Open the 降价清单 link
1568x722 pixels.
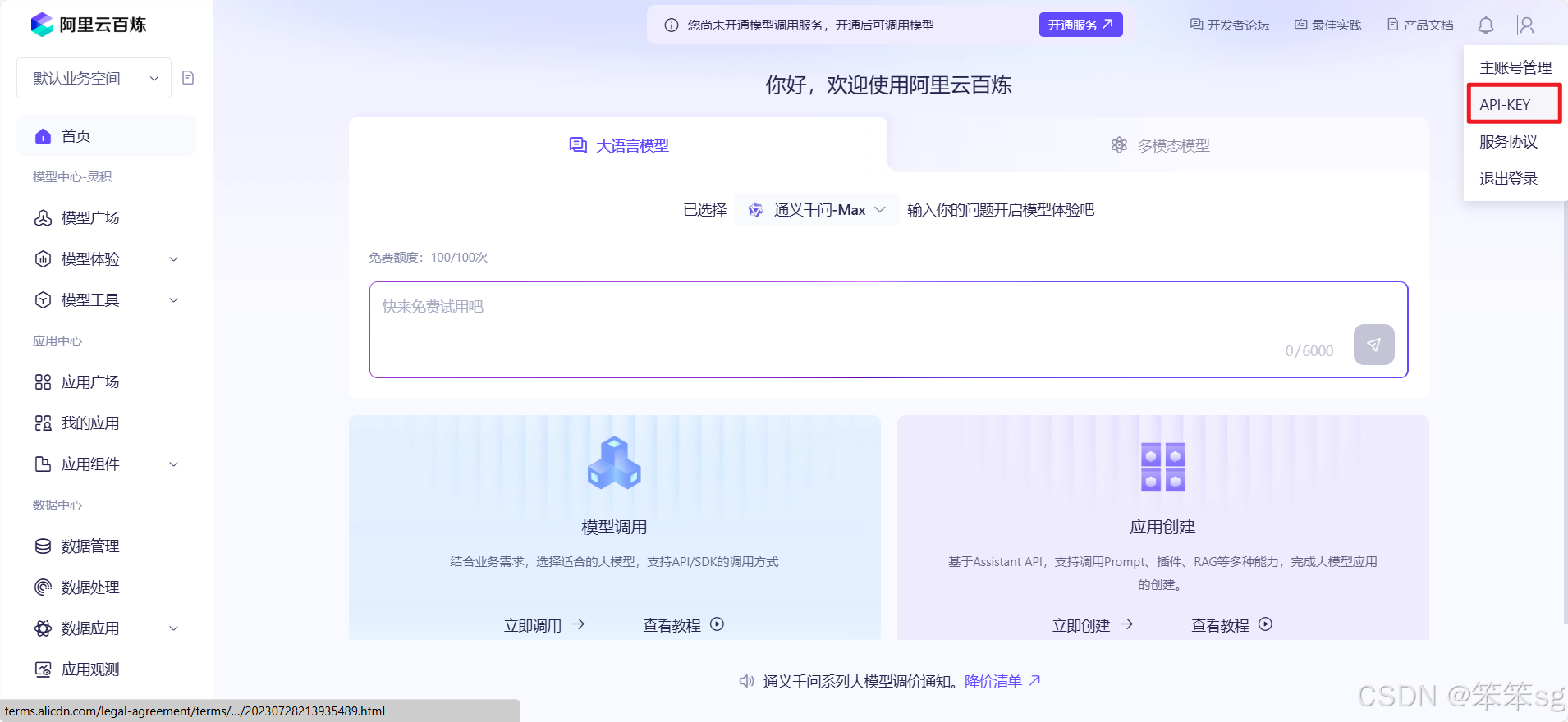1002,681
